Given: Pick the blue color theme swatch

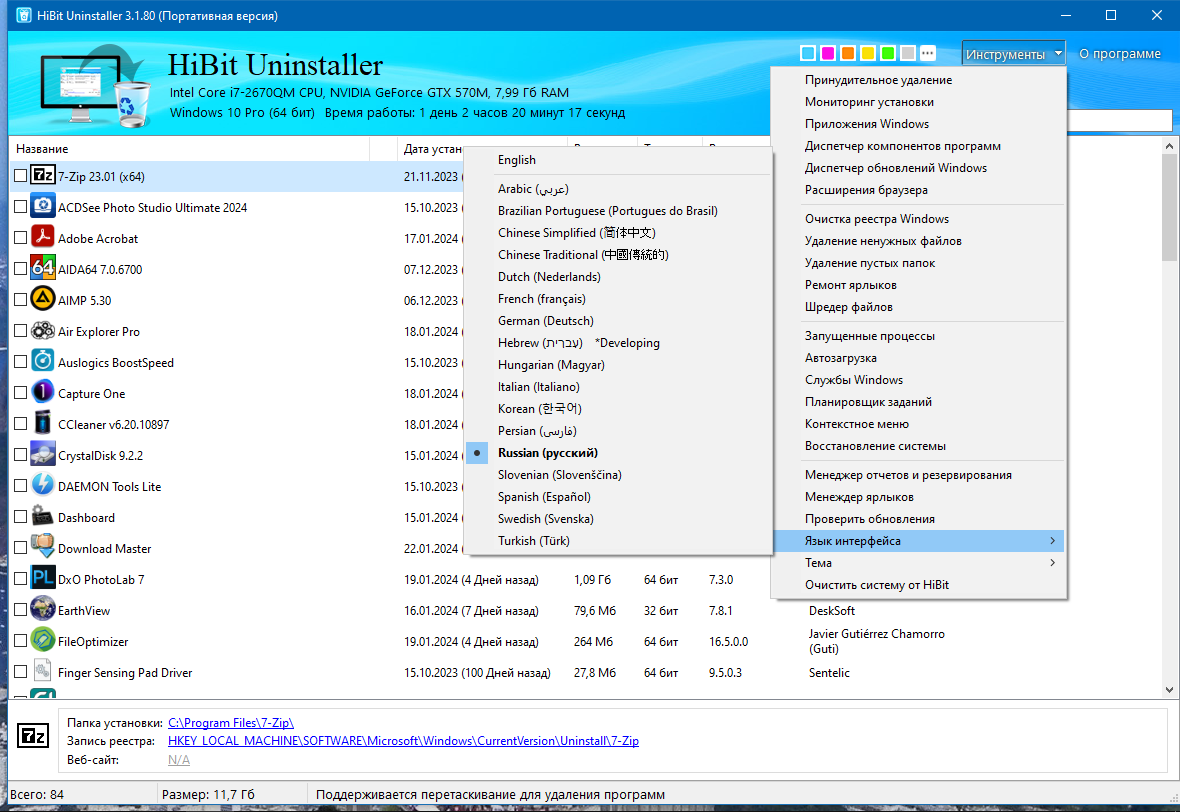Looking at the screenshot, I should 807,53.
